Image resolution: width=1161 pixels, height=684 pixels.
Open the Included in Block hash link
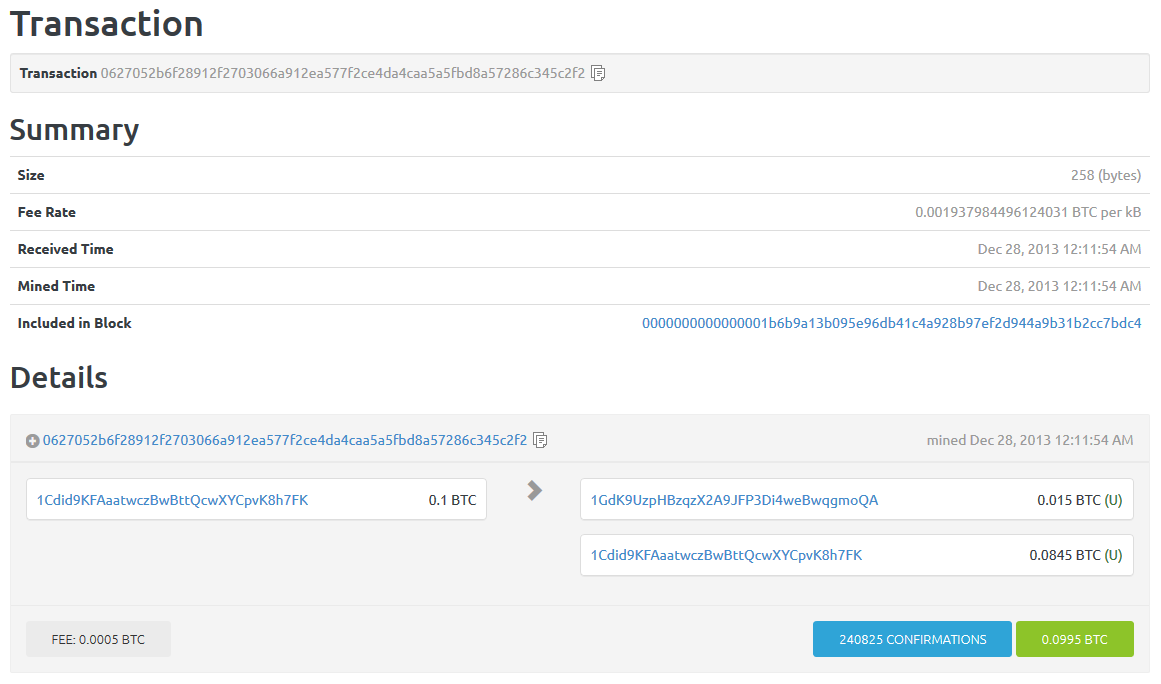coord(891,323)
